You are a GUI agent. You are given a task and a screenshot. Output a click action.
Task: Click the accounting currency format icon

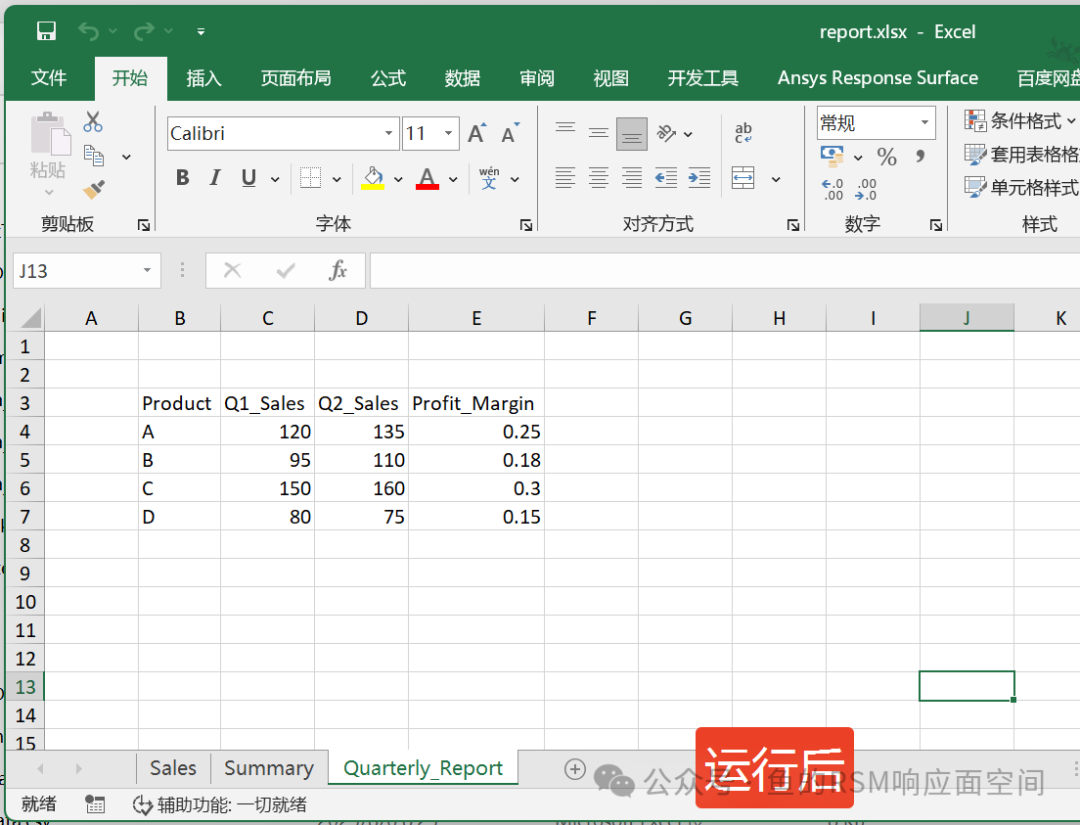coord(832,156)
